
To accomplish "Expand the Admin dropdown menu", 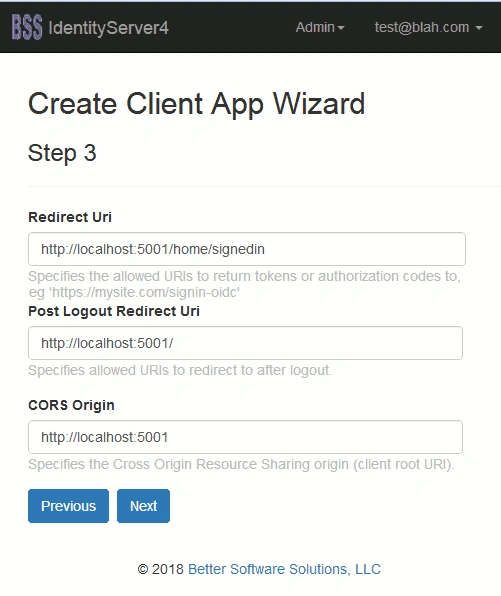I will pyautogui.click(x=320, y=27).
